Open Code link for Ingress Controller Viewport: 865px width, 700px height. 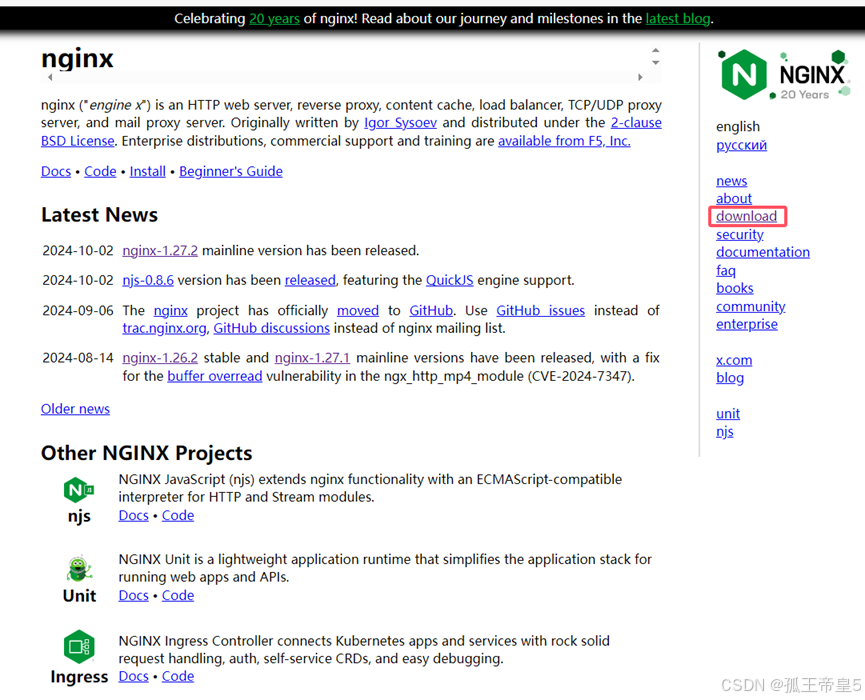(x=178, y=676)
